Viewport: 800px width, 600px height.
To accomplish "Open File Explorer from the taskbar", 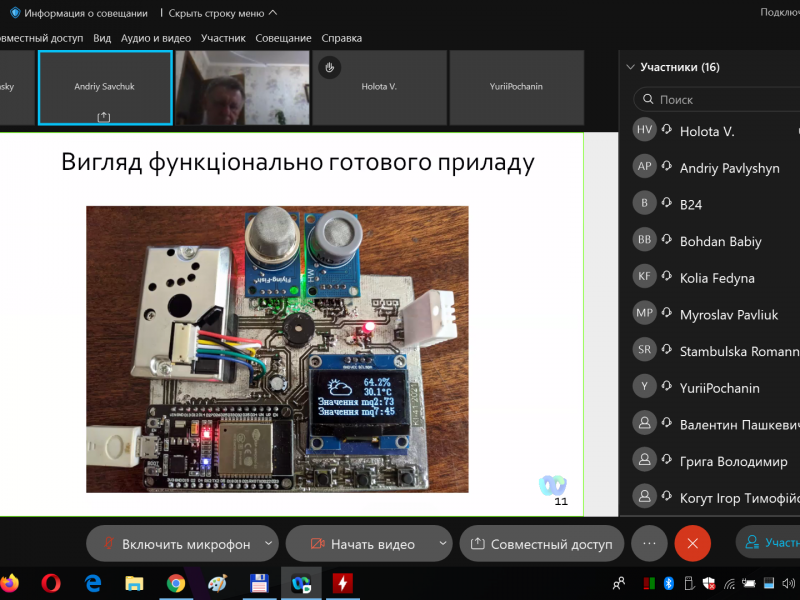I will click(x=134, y=582).
